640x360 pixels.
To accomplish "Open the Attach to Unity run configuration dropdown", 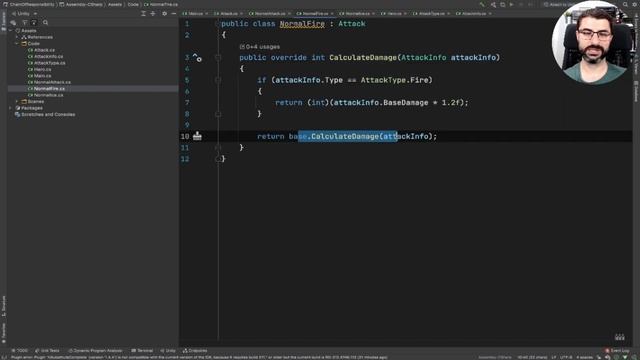I will 559,4.
